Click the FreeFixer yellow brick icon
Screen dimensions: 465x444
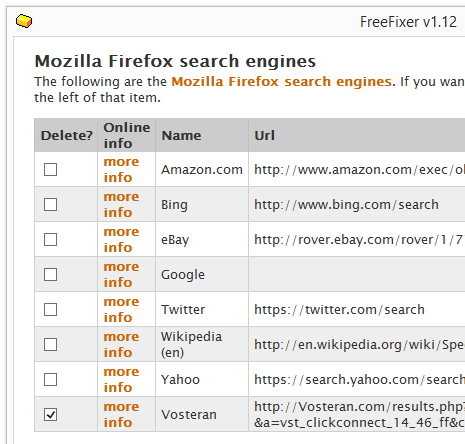coord(24,21)
